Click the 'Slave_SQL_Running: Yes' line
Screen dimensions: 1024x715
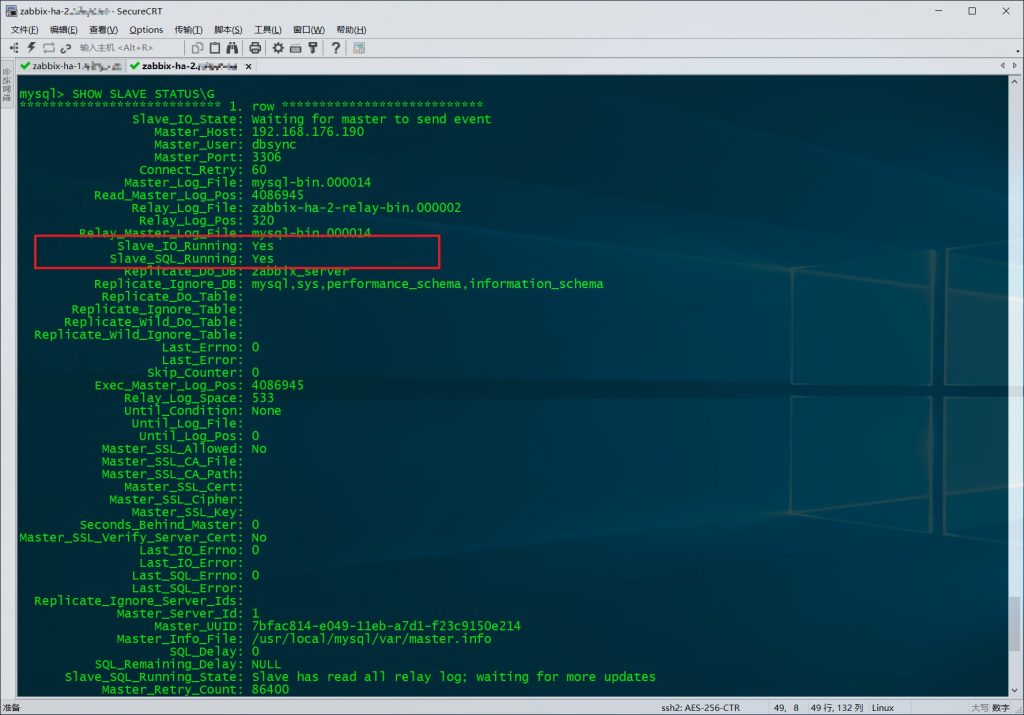191,259
